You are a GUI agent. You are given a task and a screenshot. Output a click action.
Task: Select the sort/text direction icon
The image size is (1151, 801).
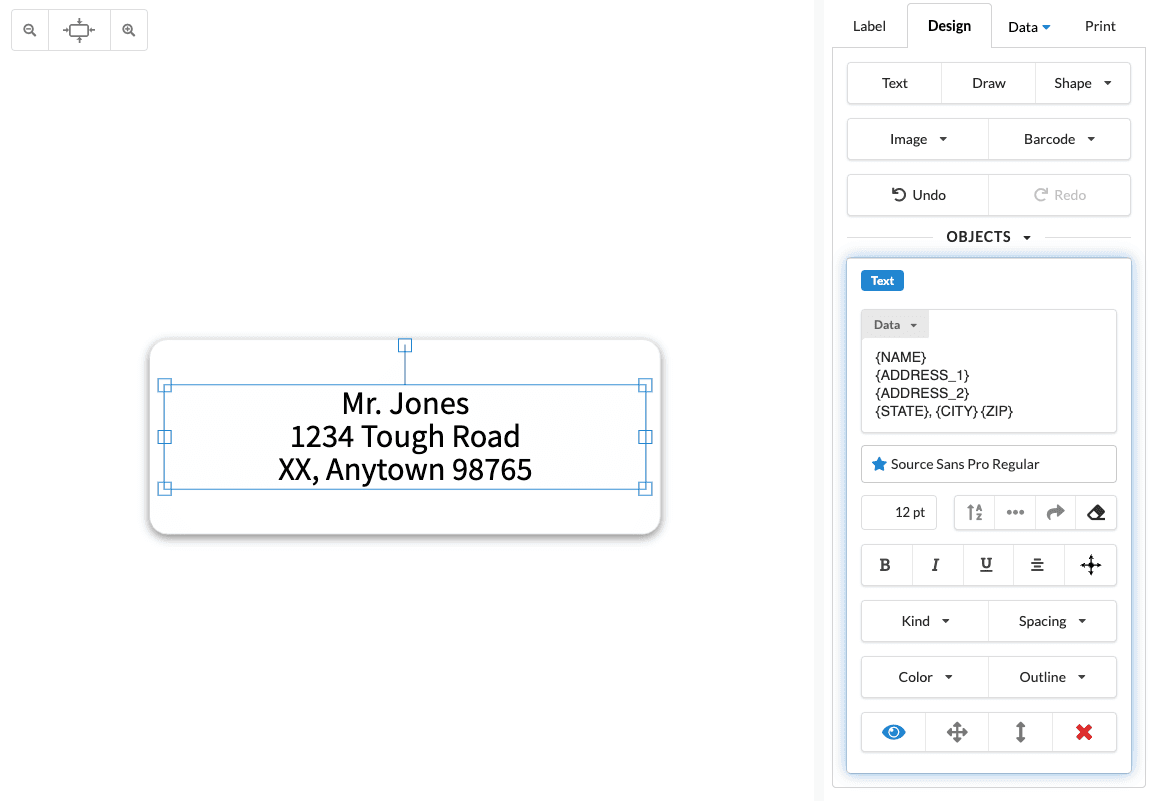click(x=973, y=512)
